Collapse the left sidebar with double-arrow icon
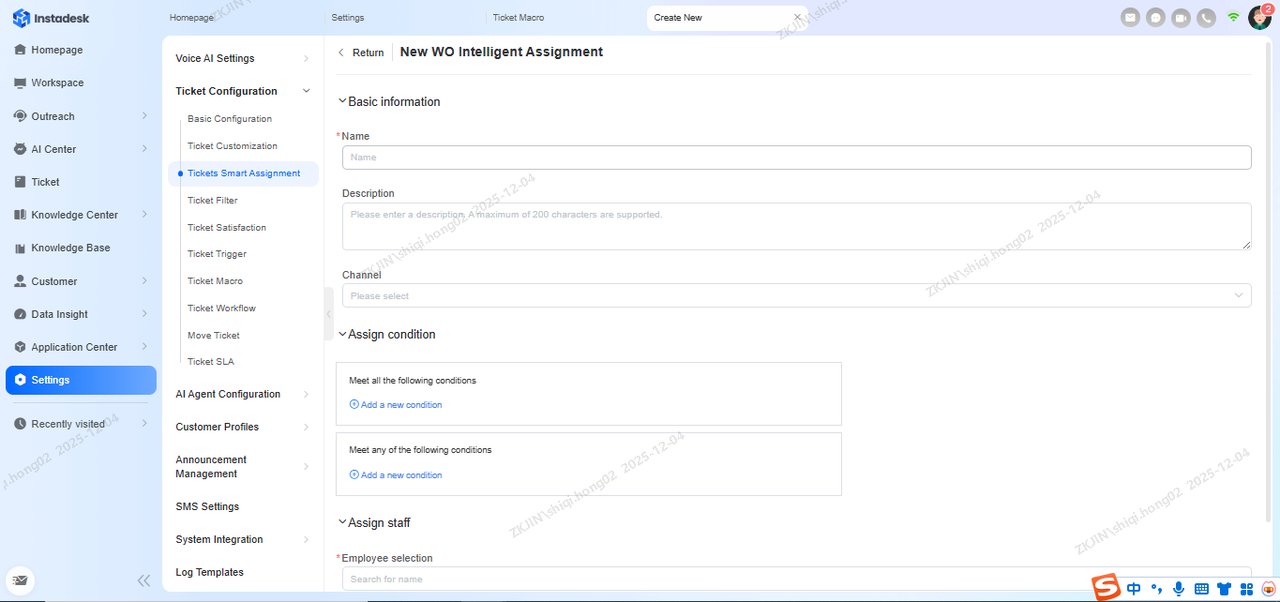1280x602 pixels. (x=144, y=580)
